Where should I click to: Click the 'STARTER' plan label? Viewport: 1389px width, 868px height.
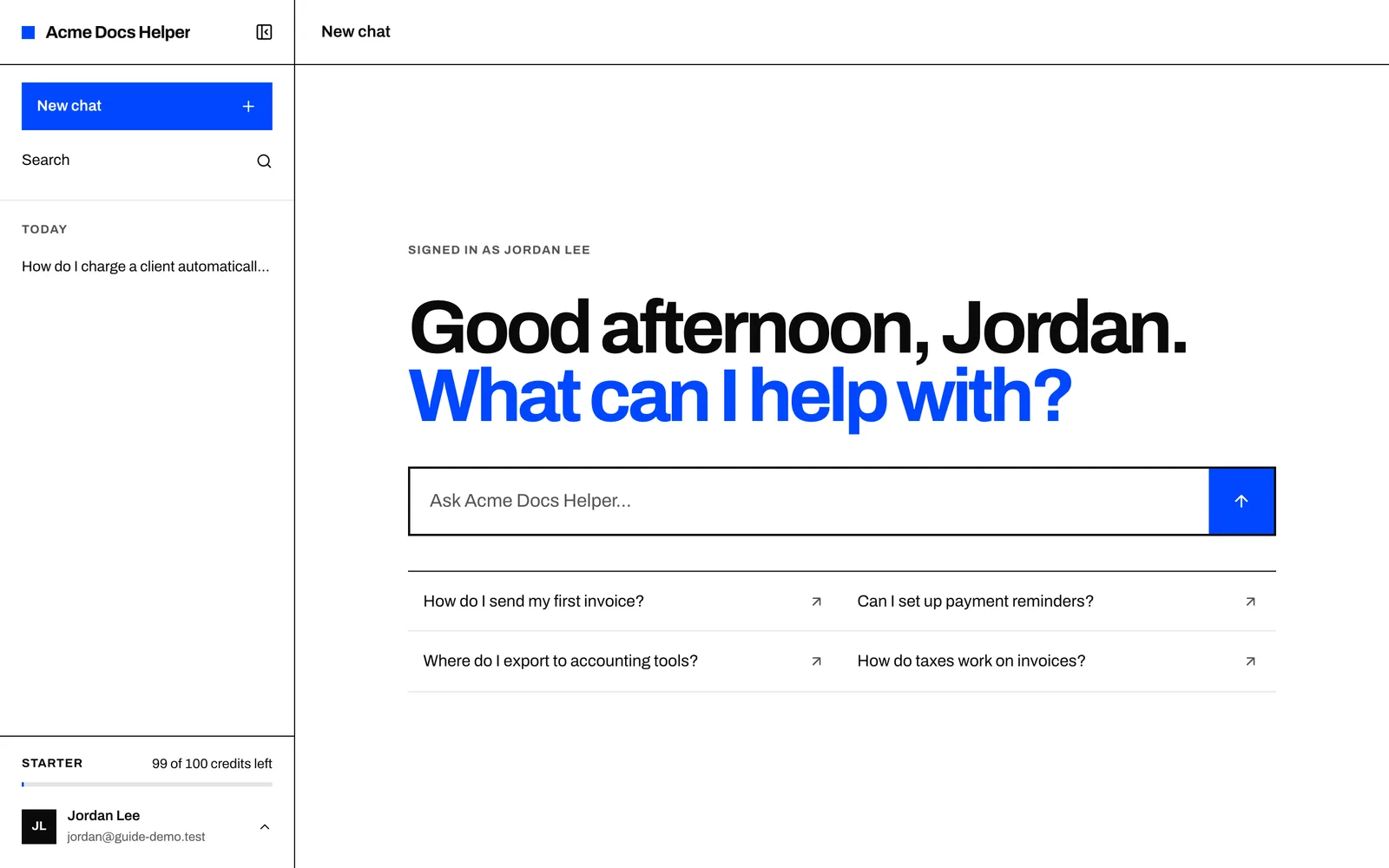pos(52,763)
